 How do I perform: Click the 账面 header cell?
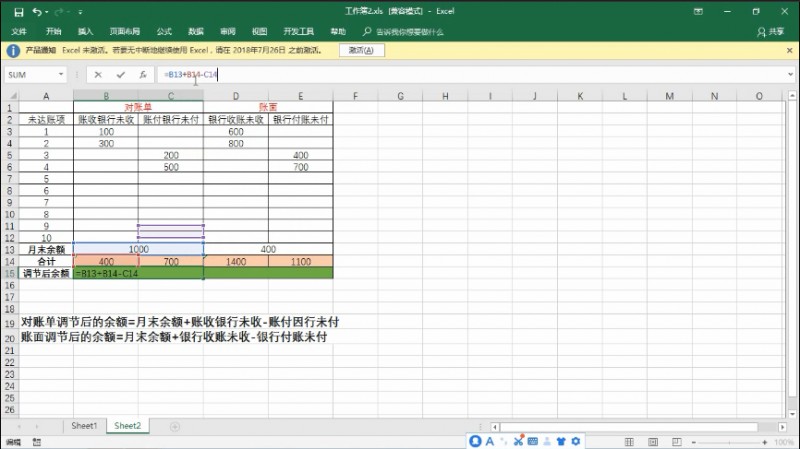[x=268, y=107]
